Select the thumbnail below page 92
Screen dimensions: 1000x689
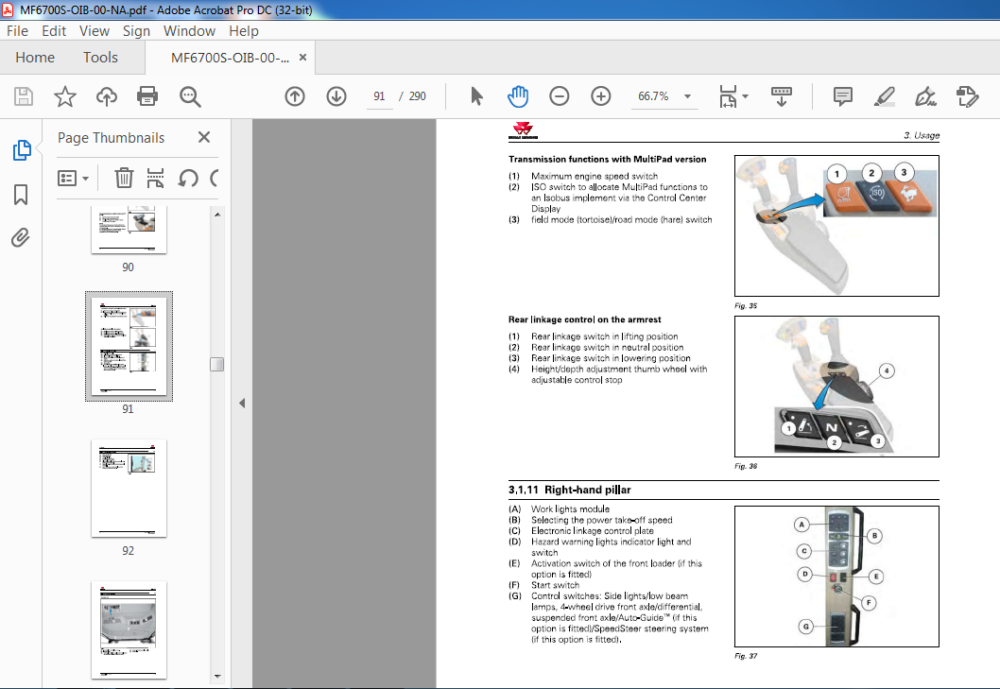129,630
